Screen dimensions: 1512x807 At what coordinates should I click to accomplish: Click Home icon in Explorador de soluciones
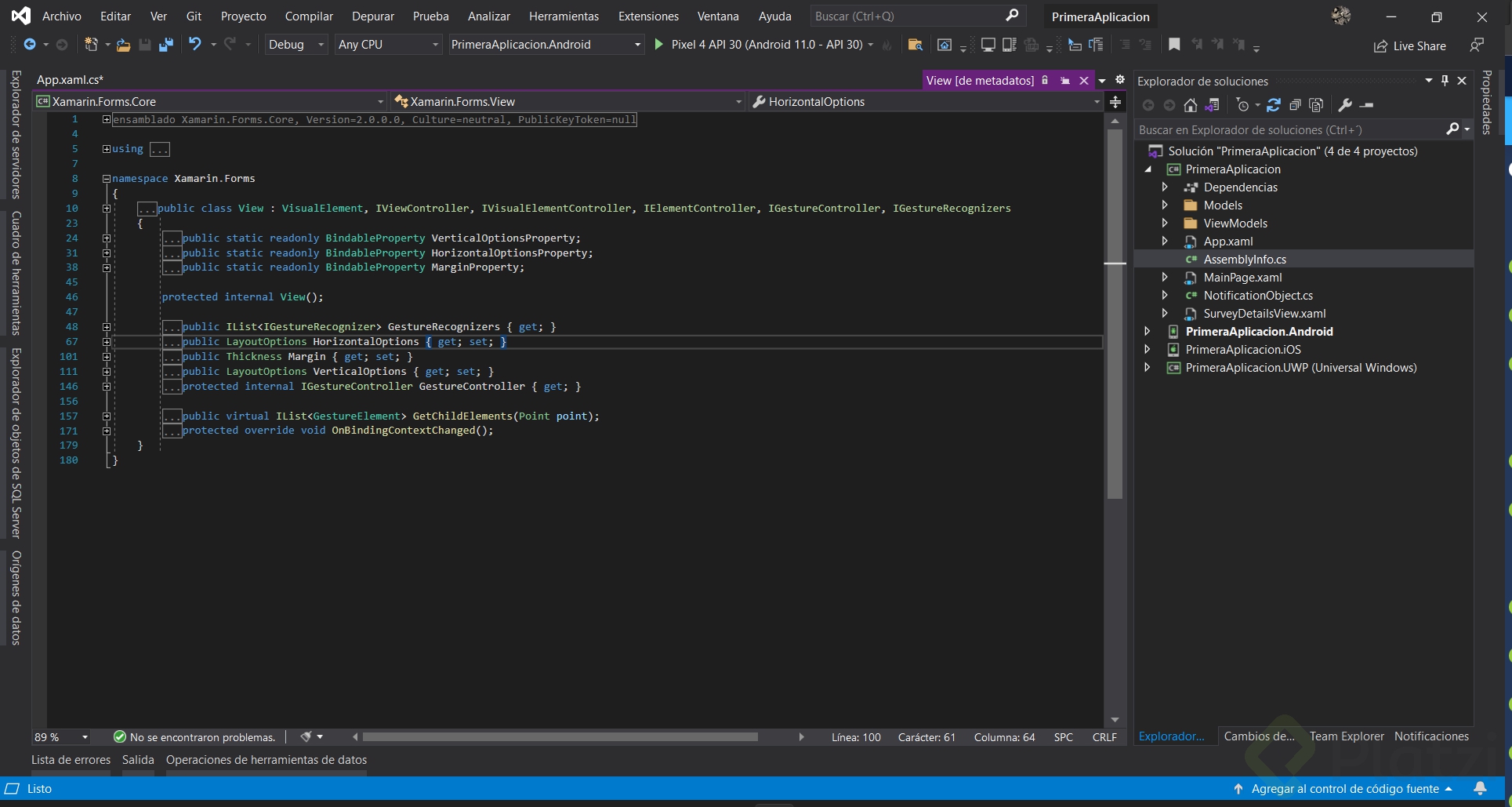[1190, 105]
